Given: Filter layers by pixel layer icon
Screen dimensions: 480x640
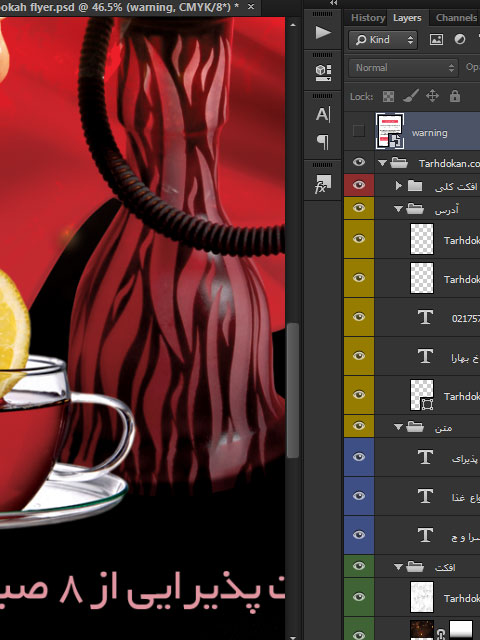Looking at the screenshot, I should 436,40.
